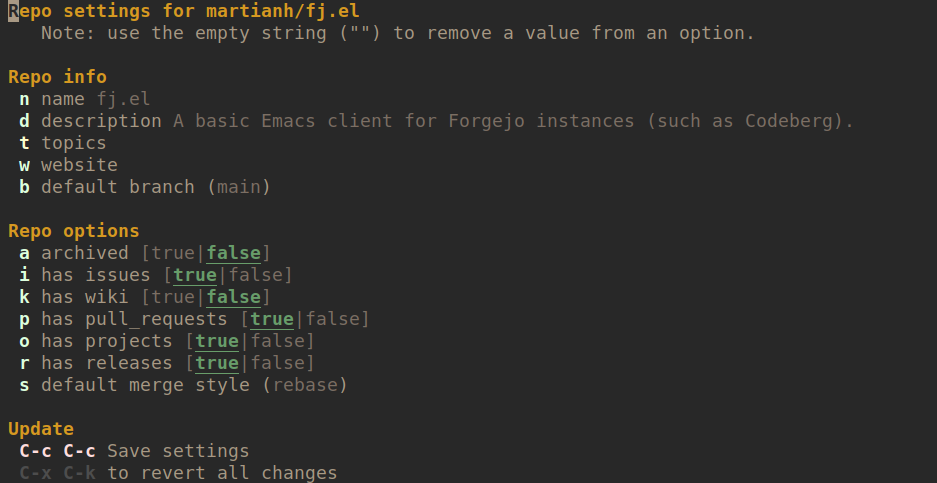Click the 'n' key for repo name

pyautogui.click(x=24, y=99)
